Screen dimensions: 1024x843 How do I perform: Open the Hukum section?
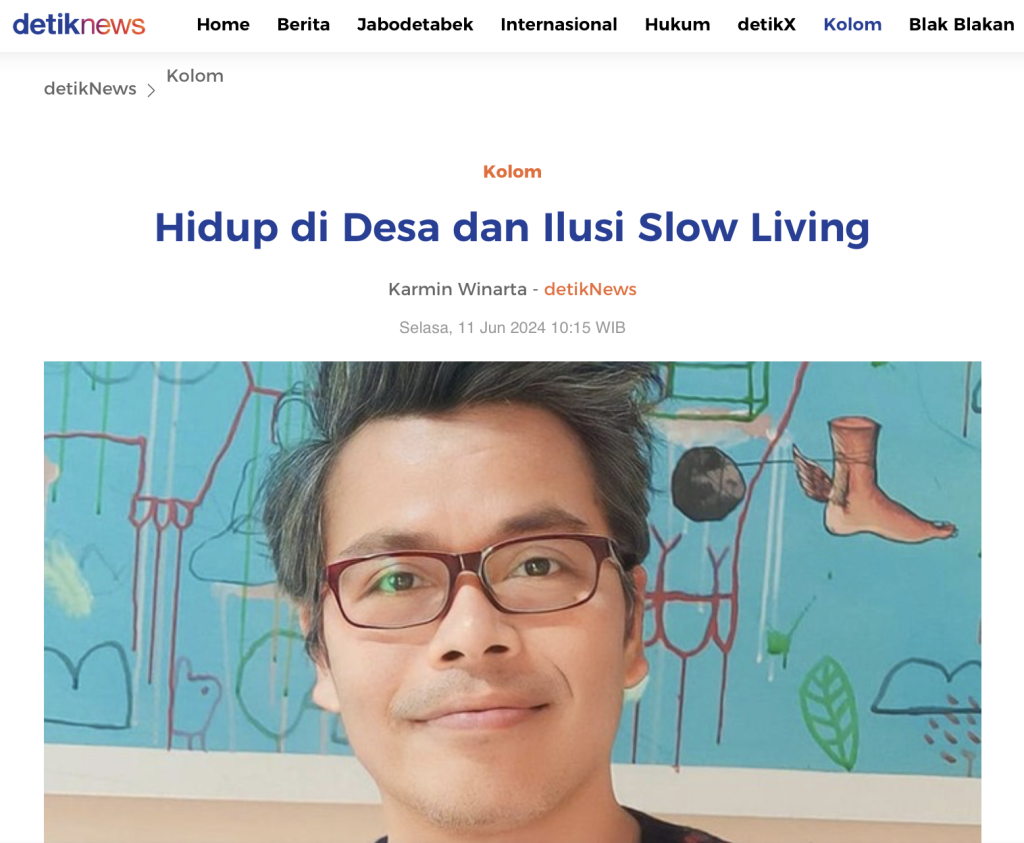click(x=677, y=25)
